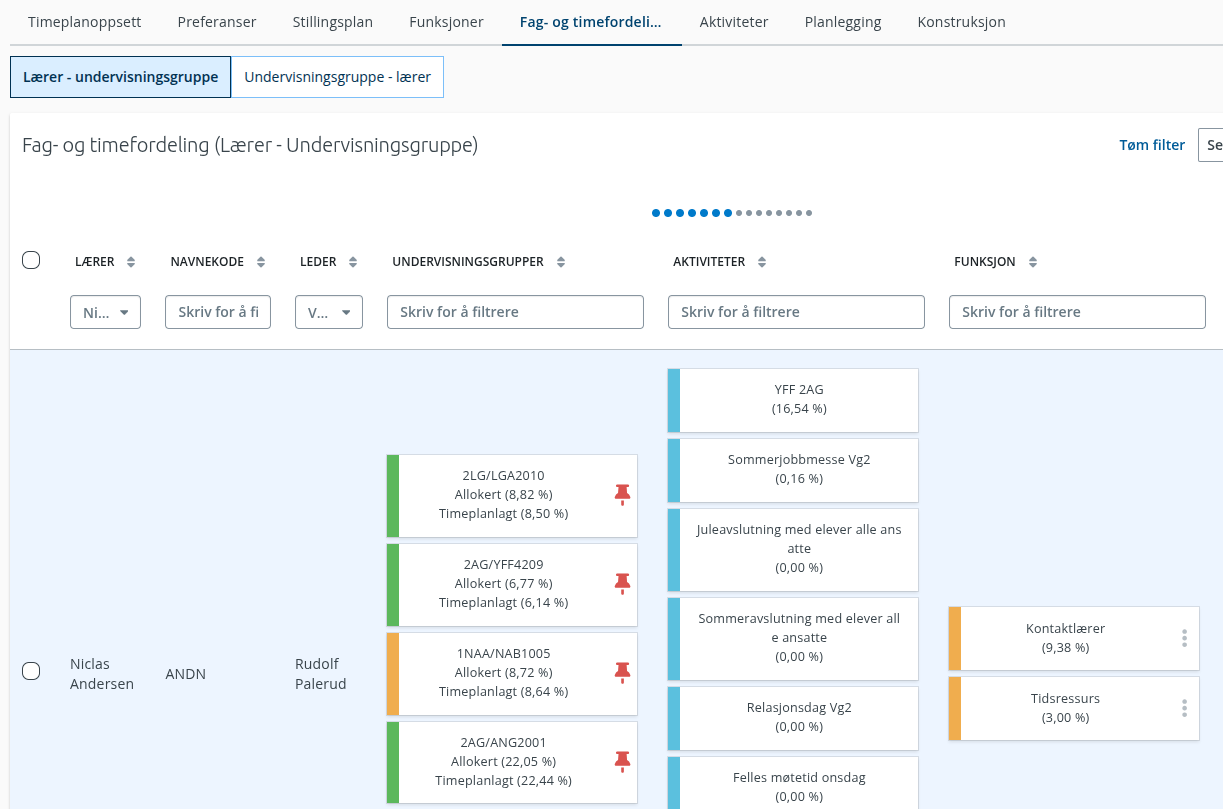Screen dimensions: 1223x809
Task: Sort by Funksjon column arrows
Action: (1032, 262)
